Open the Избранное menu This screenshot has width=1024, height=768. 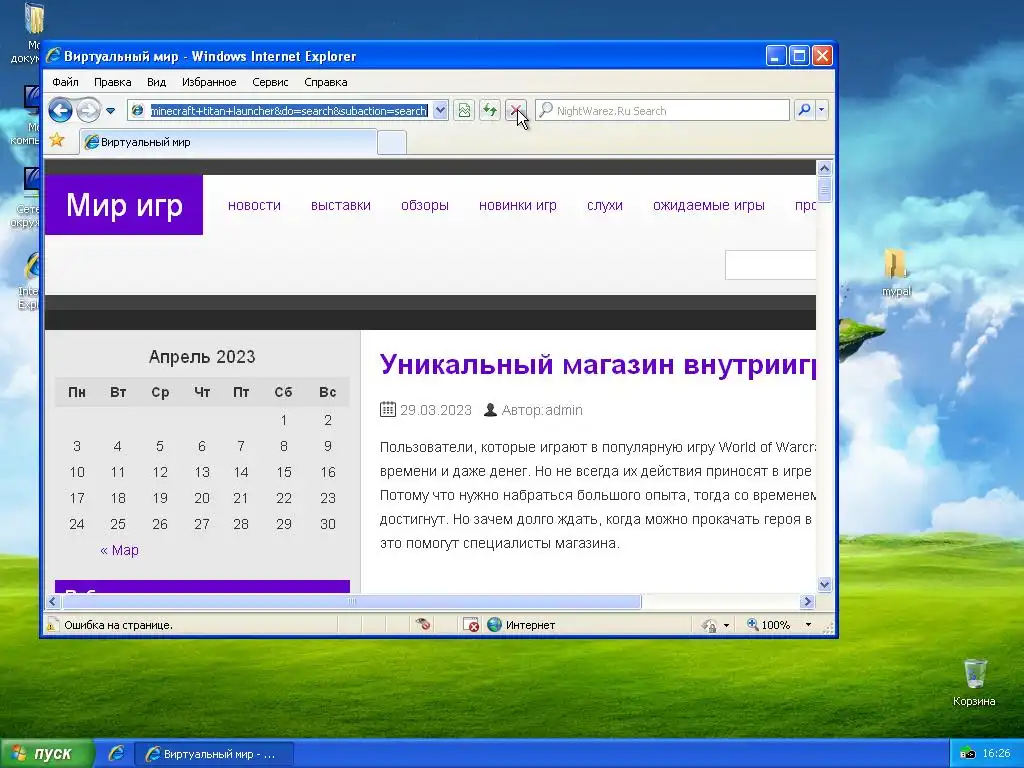tap(209, 82)
